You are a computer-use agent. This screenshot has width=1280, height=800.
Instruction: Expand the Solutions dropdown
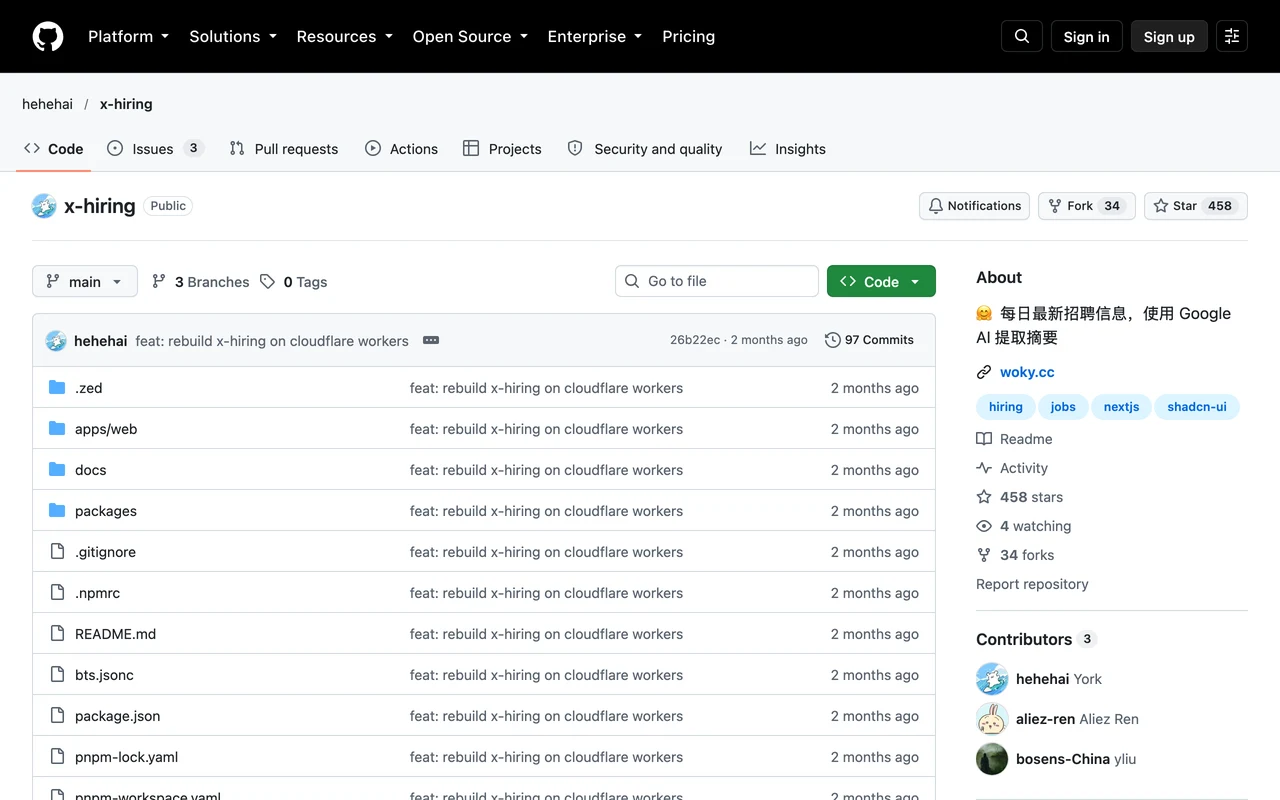(x=233, y=36)
